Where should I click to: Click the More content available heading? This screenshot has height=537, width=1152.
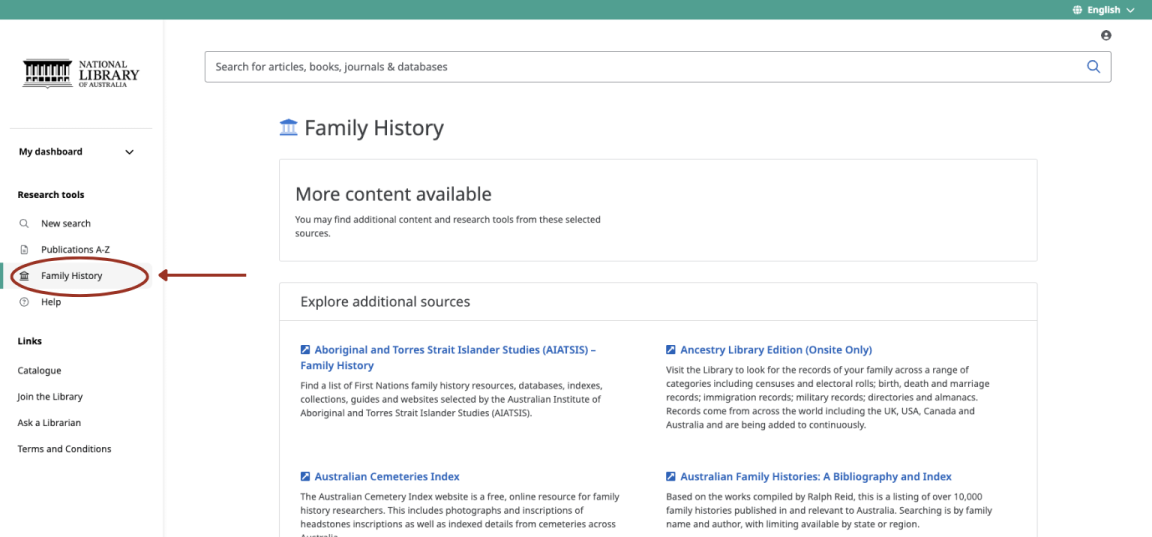pos(393,195)
